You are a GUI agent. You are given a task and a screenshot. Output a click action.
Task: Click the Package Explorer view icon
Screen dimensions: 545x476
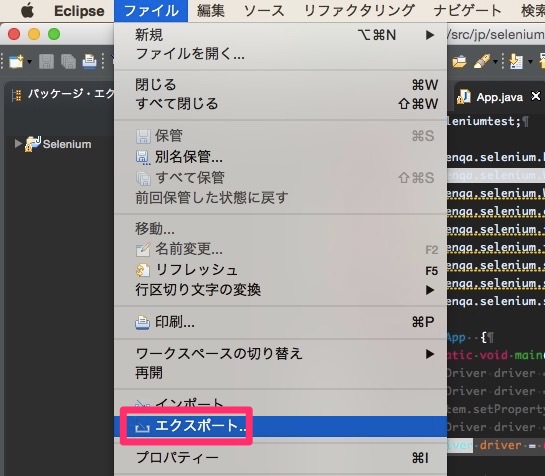pyautogui.click(x=16, y=95)
